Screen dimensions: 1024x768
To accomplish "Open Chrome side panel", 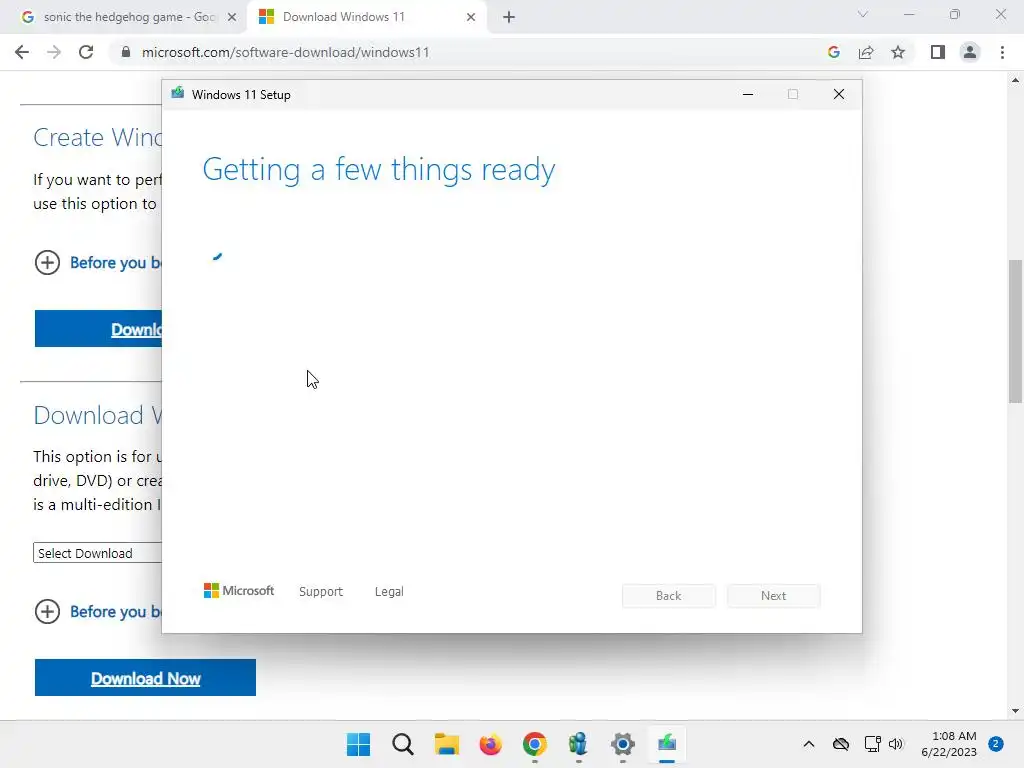I will click(x=938, y=52).
